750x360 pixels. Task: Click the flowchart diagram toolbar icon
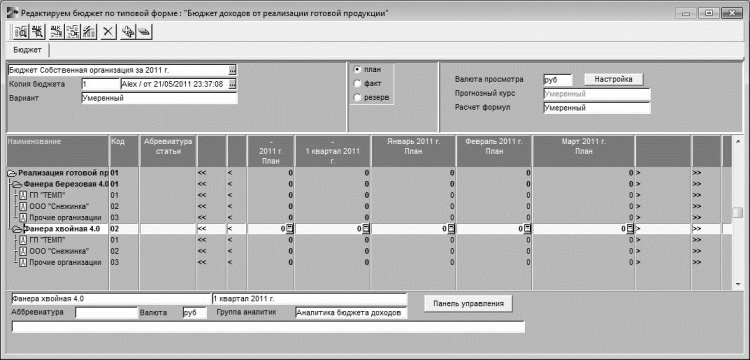tap(73, 32)
